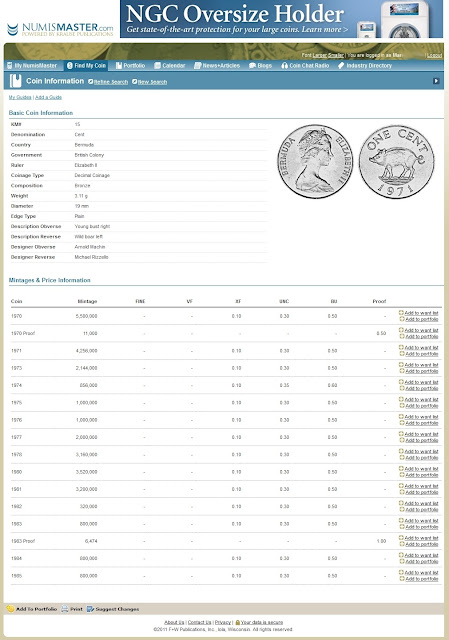Open the News+Articles tab
Image resolution: width=449 pixels, height=640 pixels.
click(x=217, y=65)
